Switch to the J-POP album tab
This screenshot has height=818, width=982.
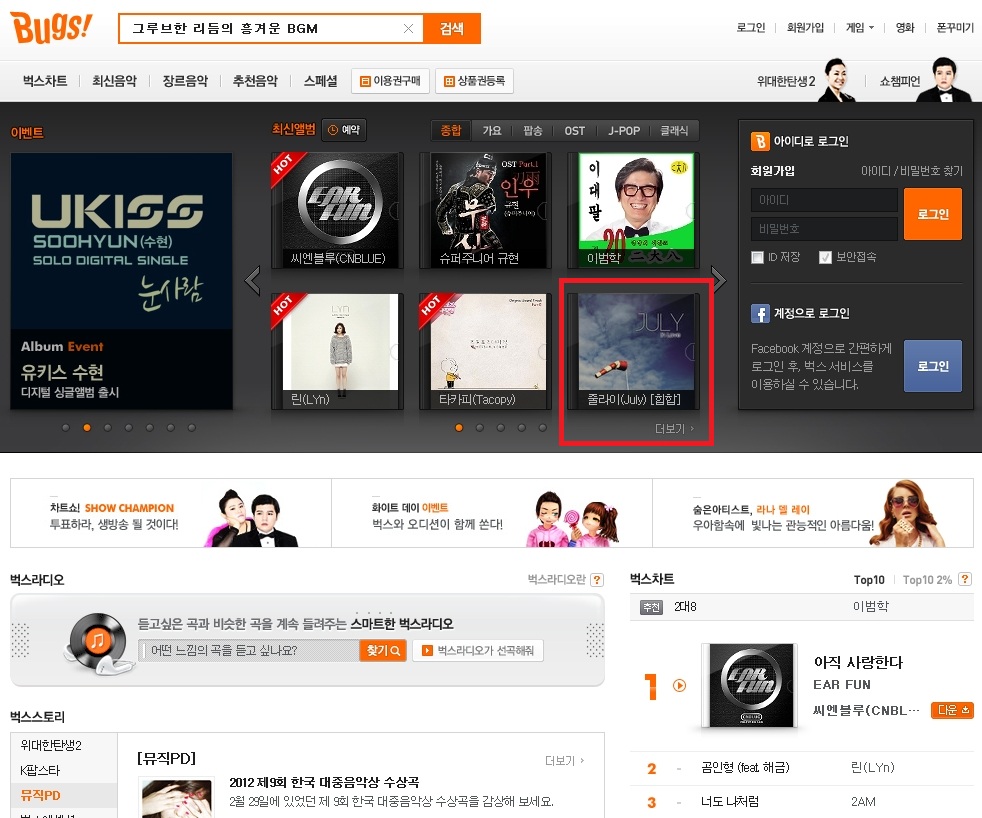coord(624,130)
